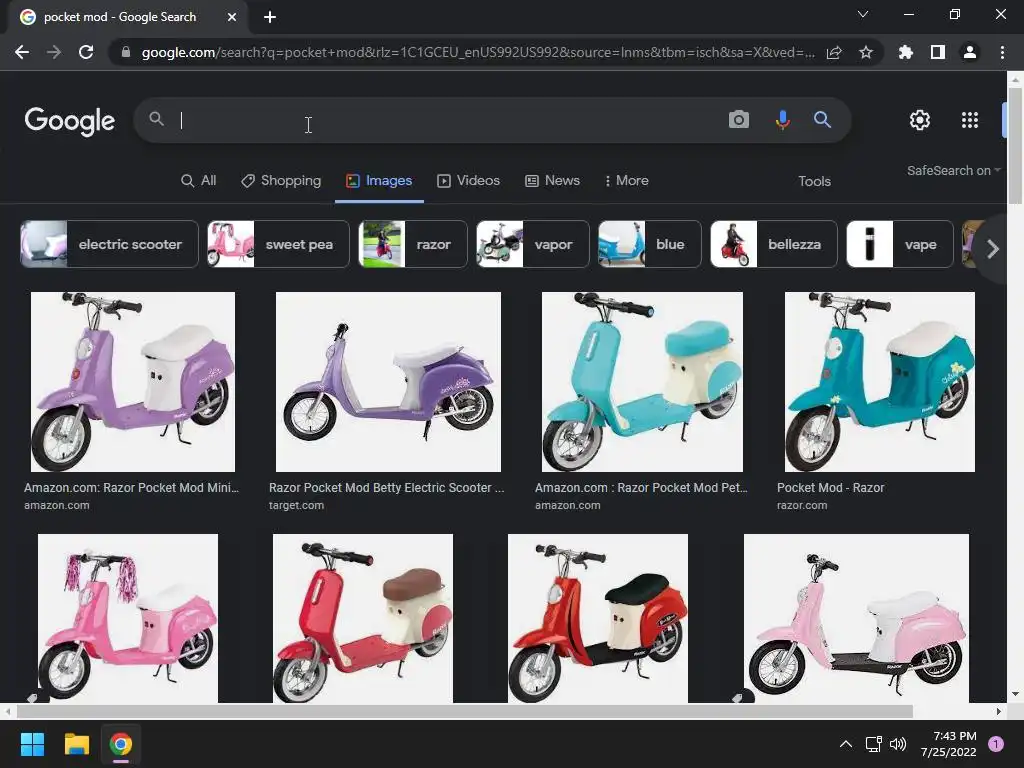Open red scooter with black seat image
Viewport: 1024px width, 768px height.
(x=598, y=618)
